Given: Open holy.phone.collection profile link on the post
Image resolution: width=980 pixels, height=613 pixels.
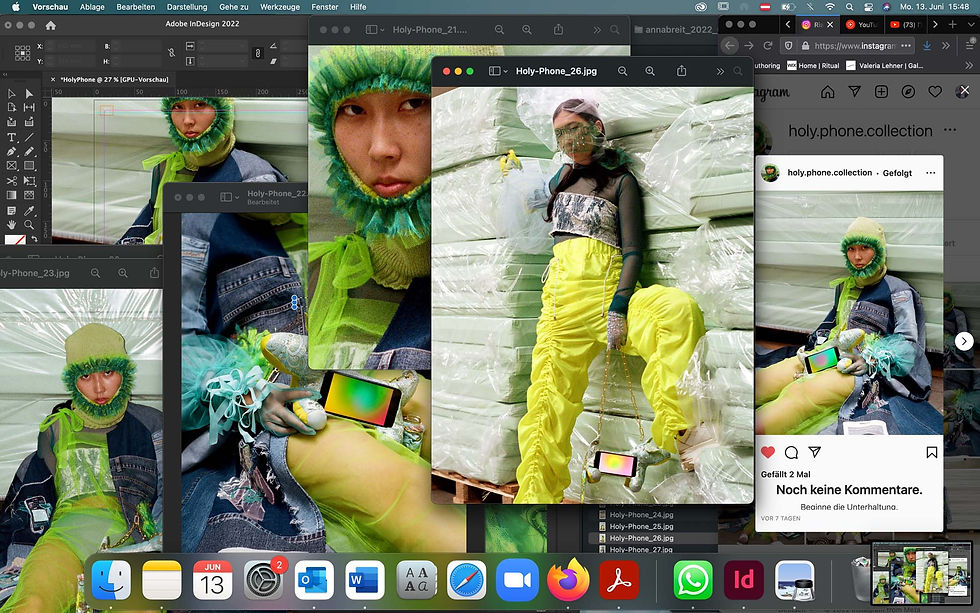Looking at the screenshot, I should pos(829,172).
